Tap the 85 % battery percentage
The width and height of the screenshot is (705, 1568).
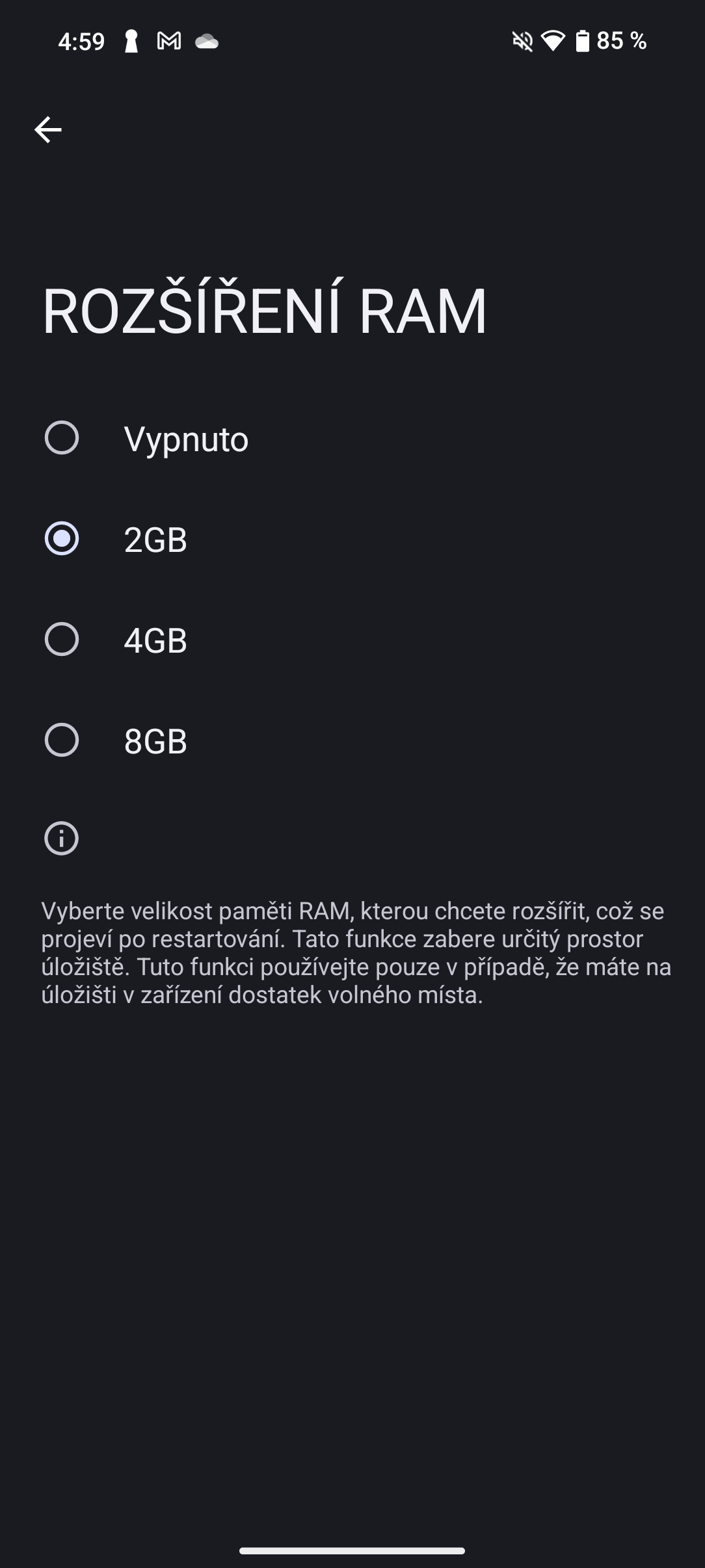(622, 41)
